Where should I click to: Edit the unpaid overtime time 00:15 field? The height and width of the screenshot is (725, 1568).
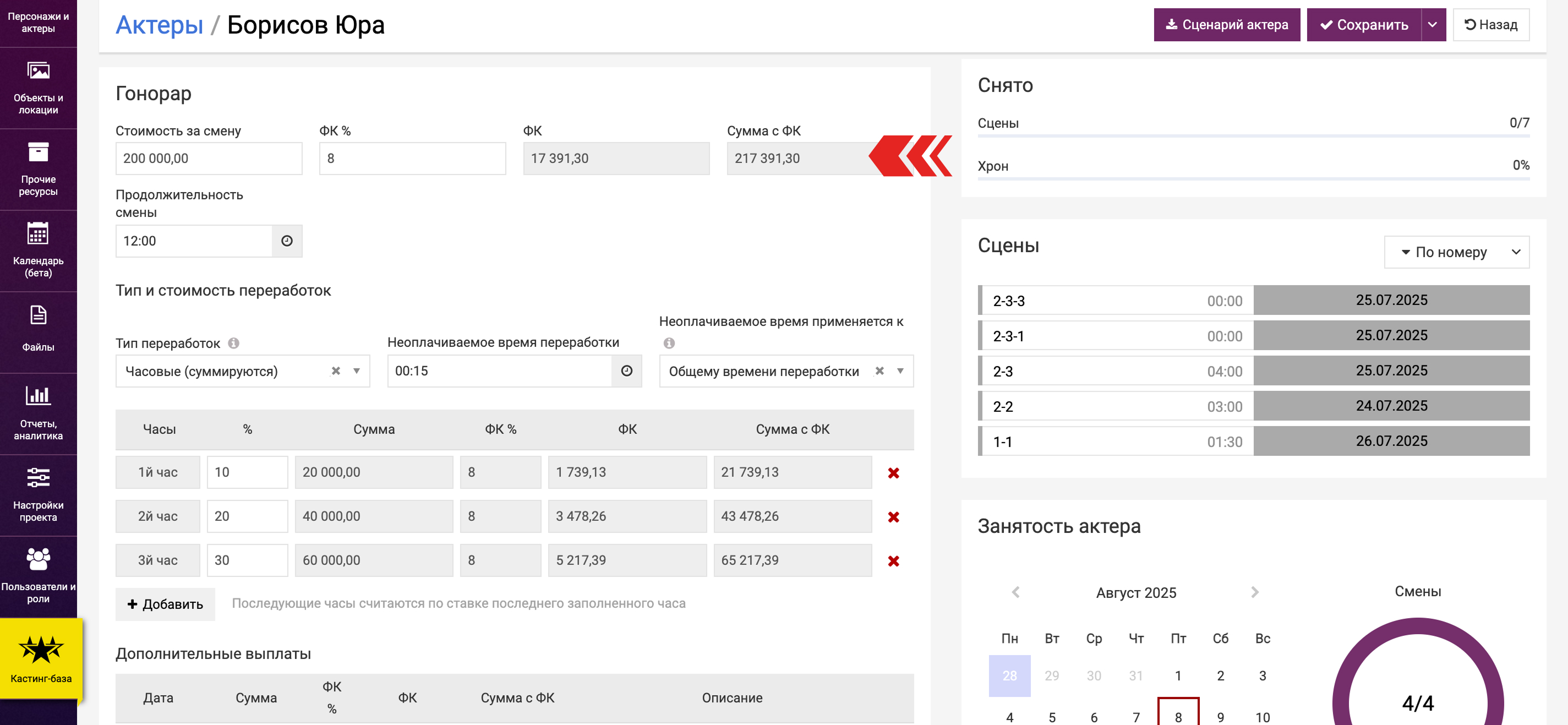tap(500, 370)
